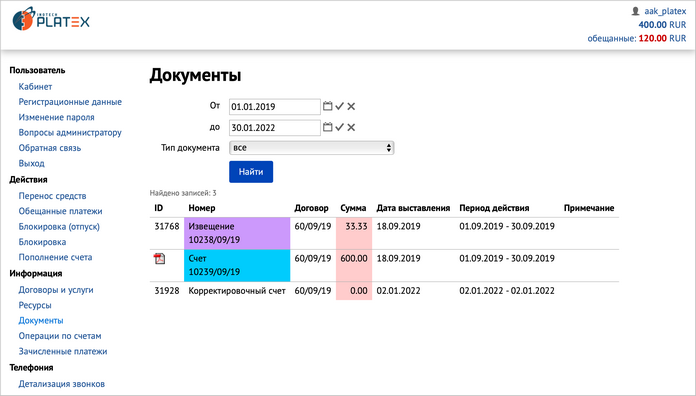The width and height of the screenshot is (696, 396).
Task: Click the user avatar icon beside aak_platex
Action: pos(636,11)
